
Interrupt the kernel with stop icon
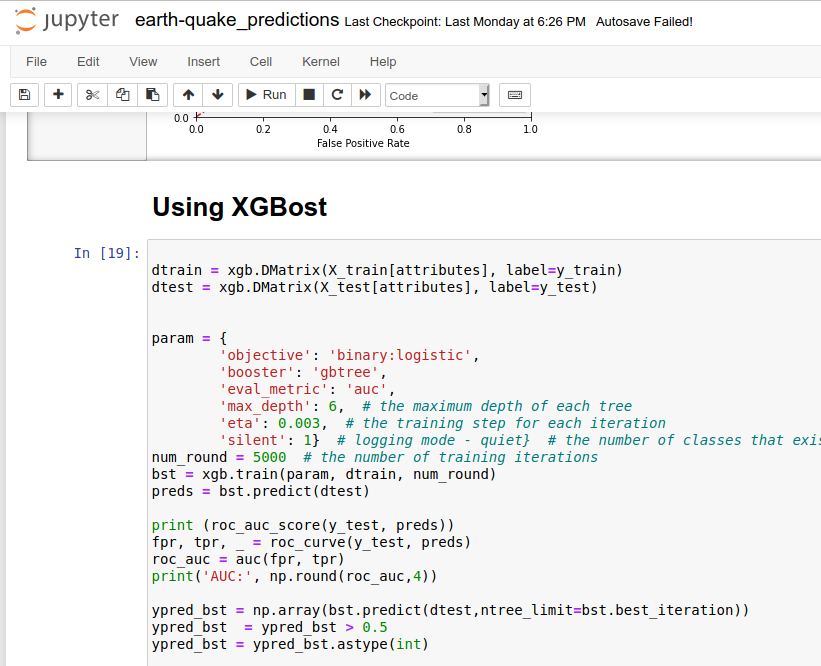(309, 95)
